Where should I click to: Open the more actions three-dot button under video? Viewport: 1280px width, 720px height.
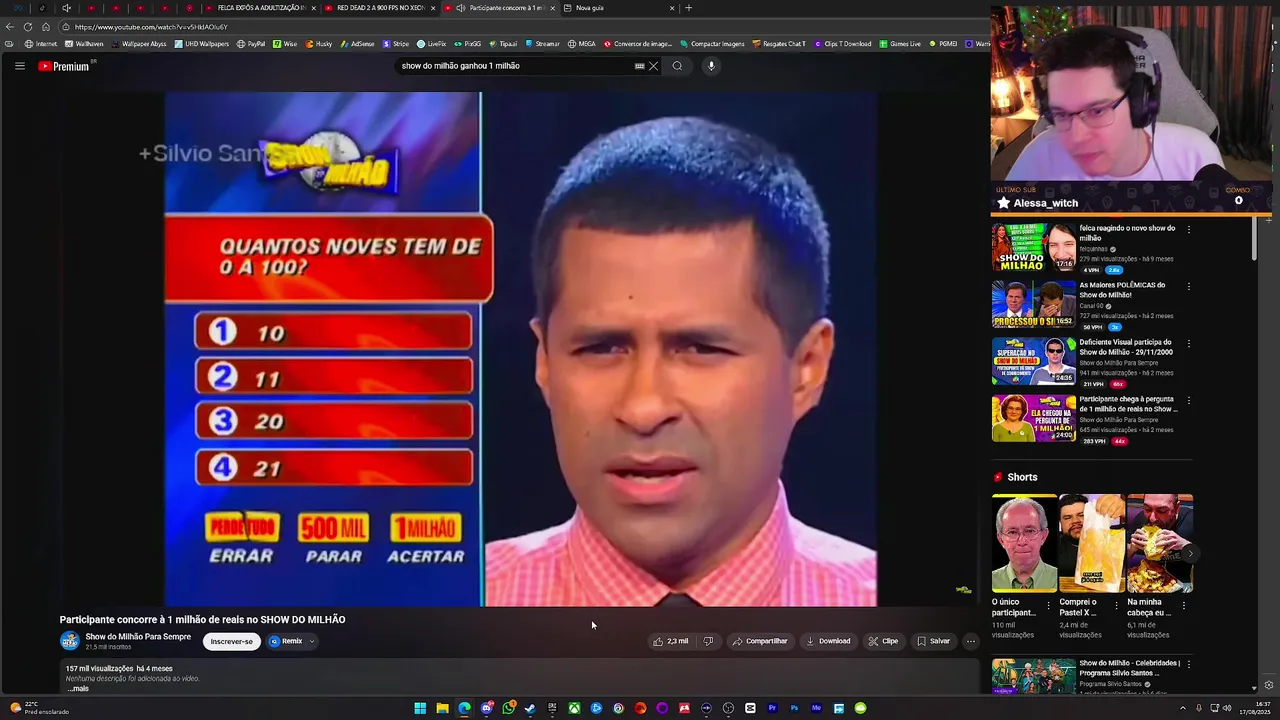(x=970, y=641)
